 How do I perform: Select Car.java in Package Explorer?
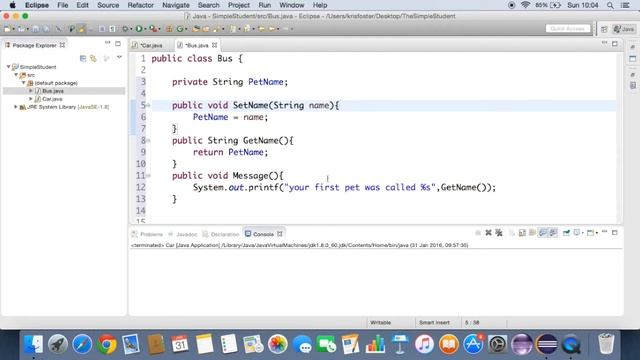tap(52, 99)
